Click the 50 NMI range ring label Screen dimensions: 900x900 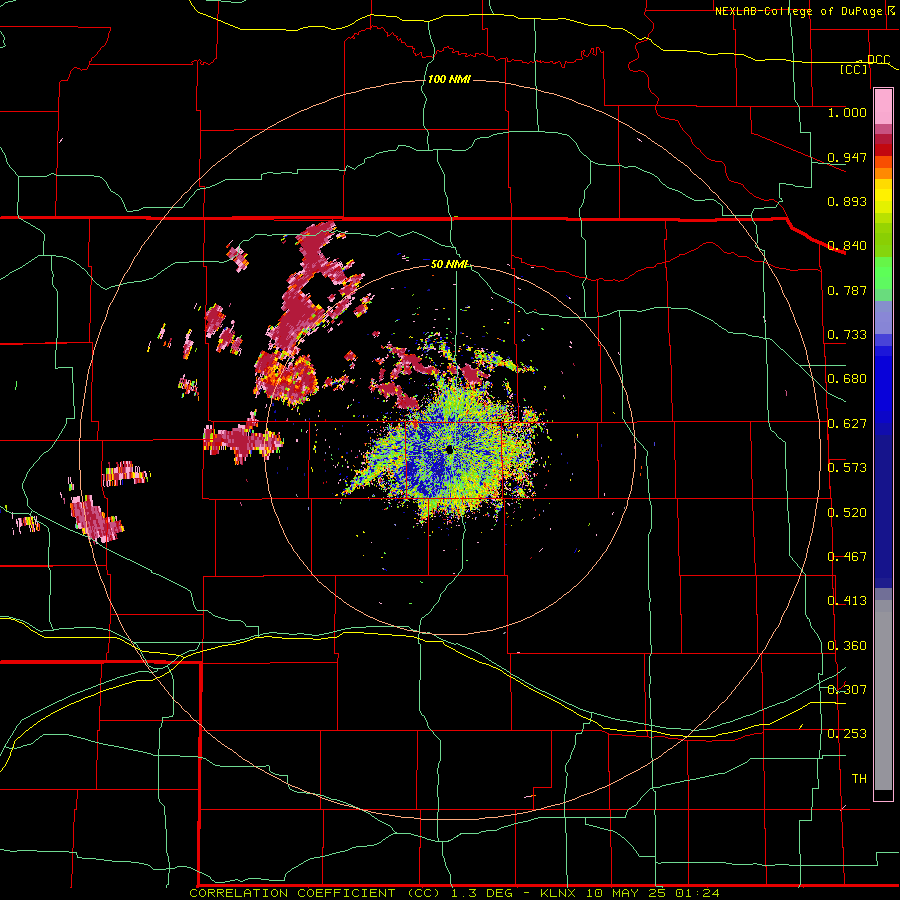point(449,264)
